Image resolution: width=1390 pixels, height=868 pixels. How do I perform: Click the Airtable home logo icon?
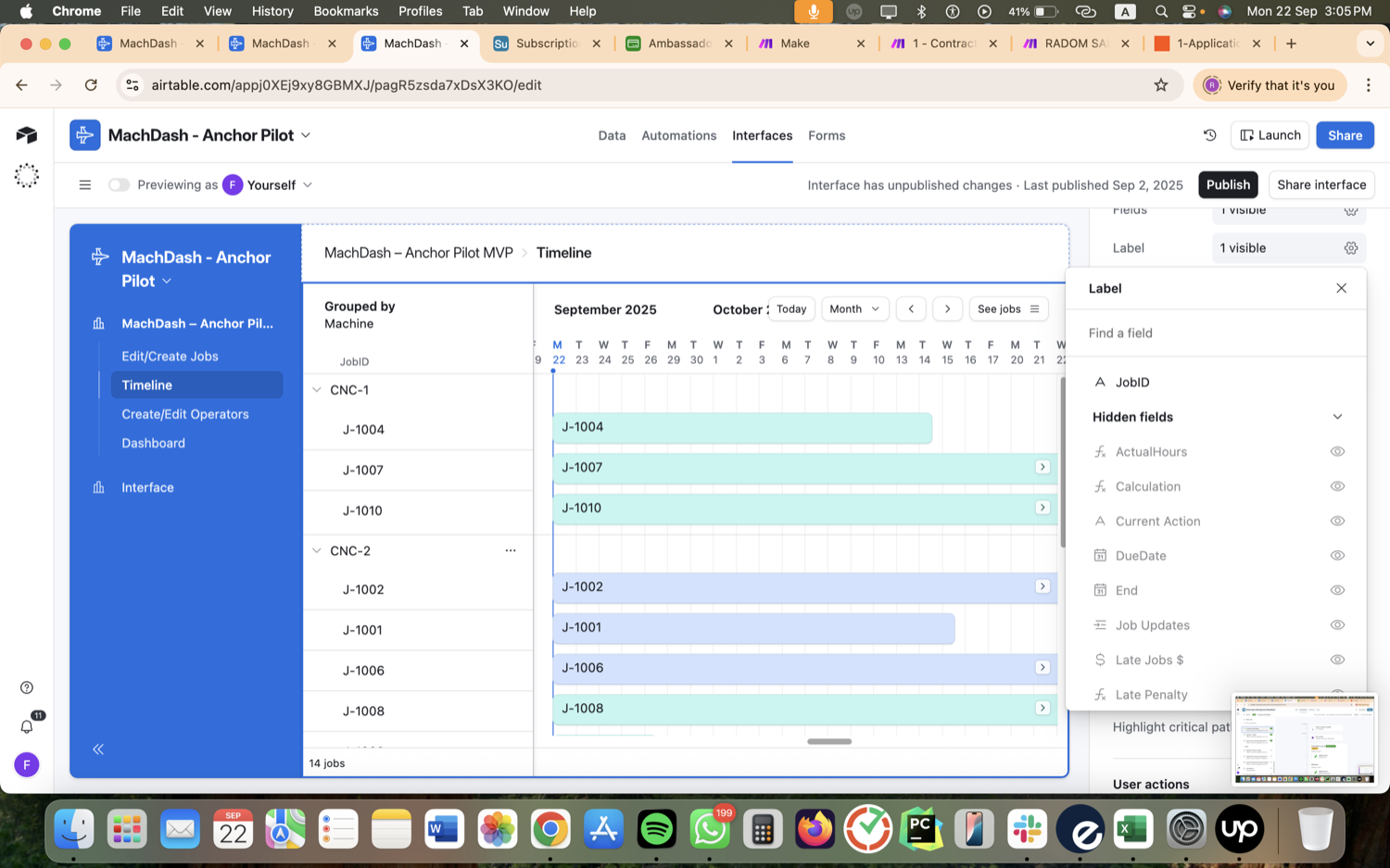tap(27, 135)
